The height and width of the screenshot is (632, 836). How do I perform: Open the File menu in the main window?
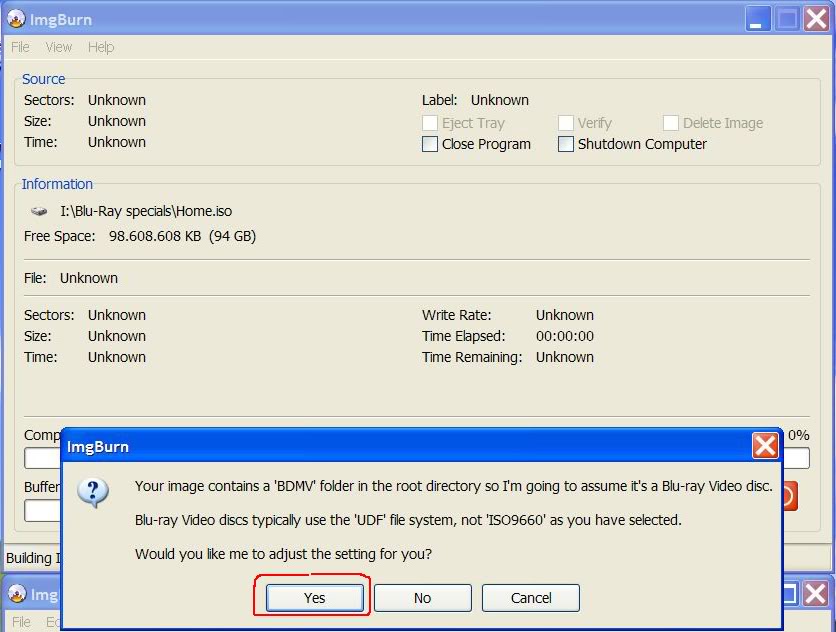pos(20,47)
